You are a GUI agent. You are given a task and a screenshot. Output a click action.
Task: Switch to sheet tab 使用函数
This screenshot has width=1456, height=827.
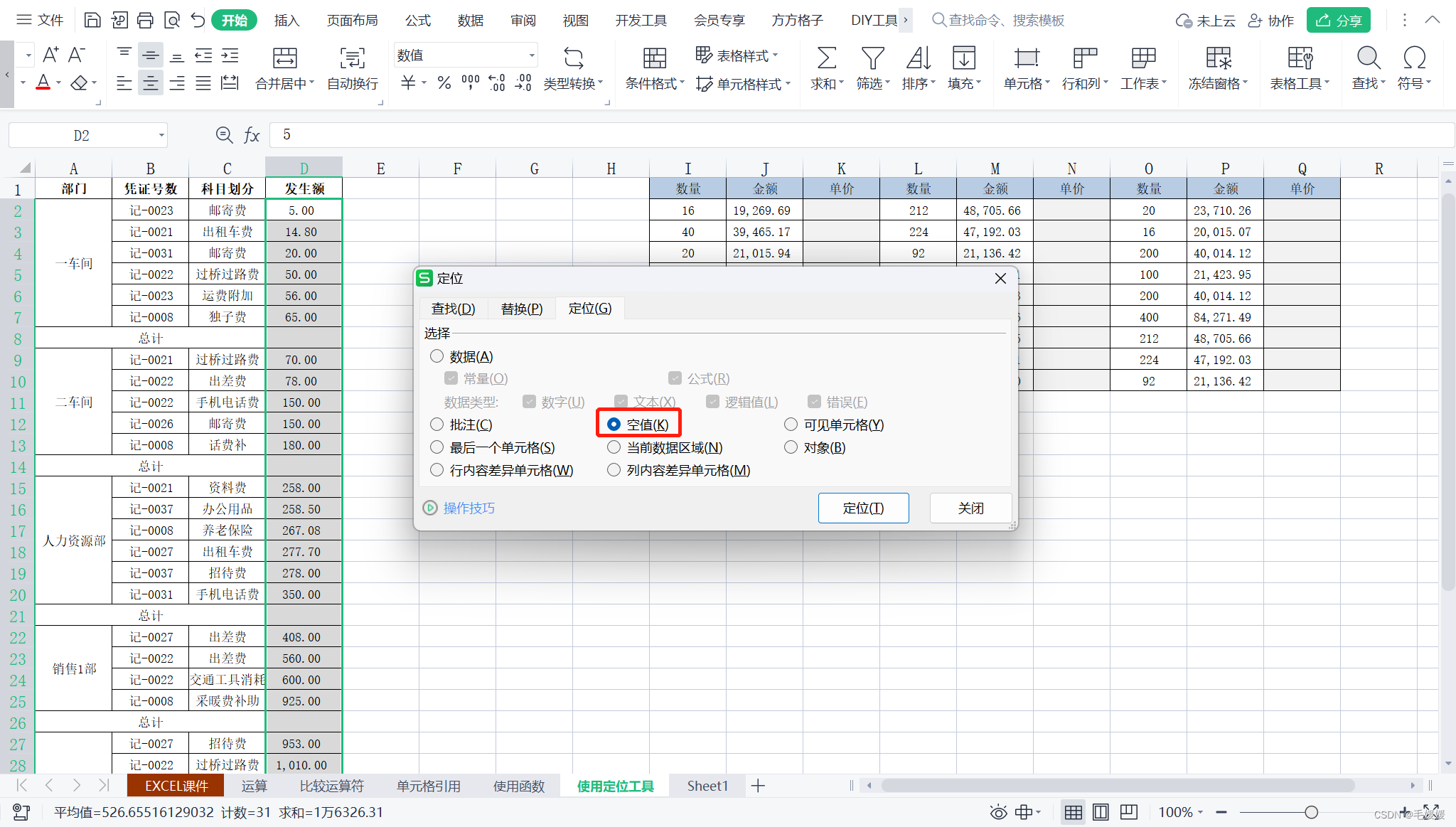519,786
